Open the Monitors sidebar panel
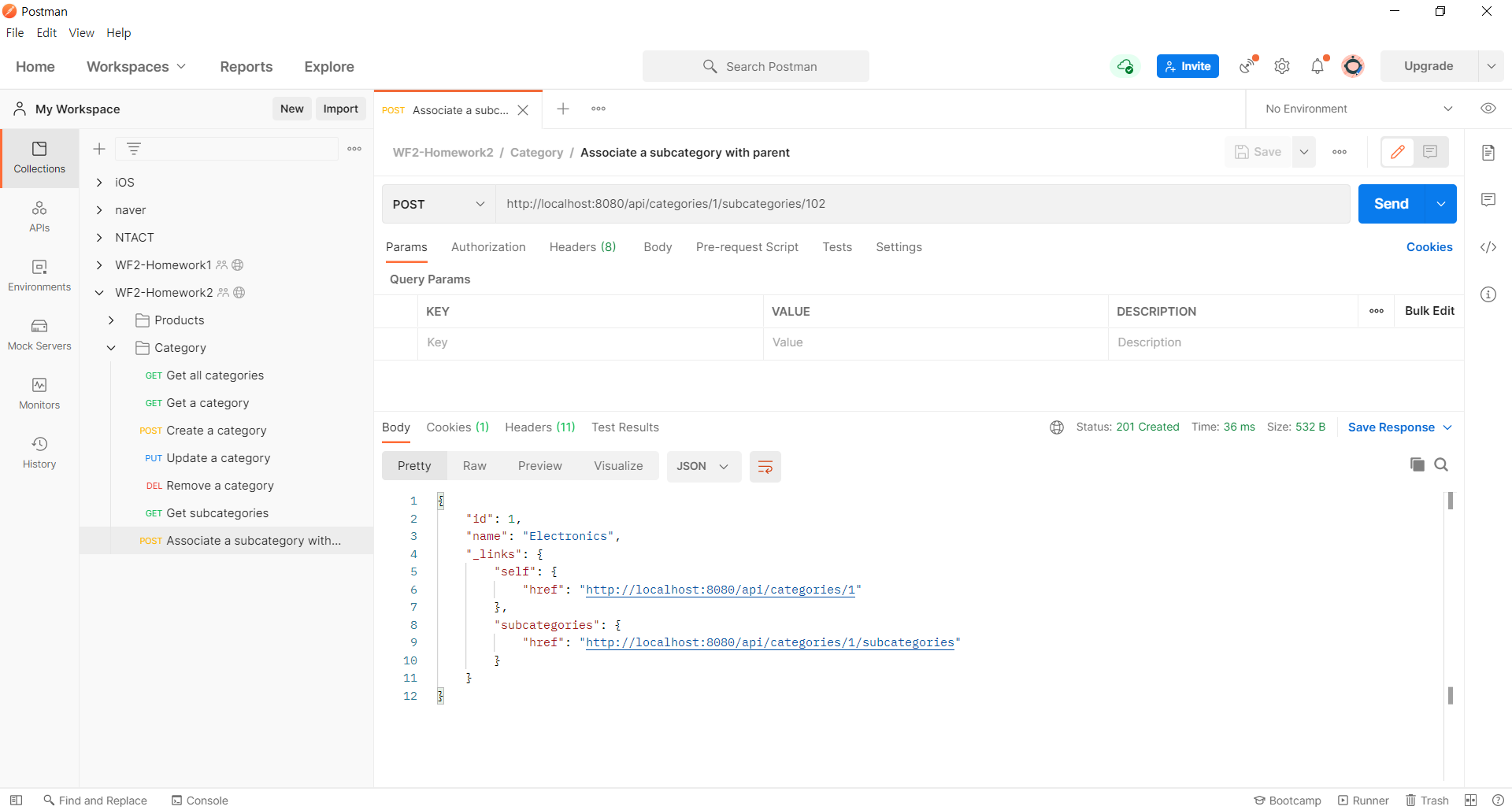 tap(39, 394)
